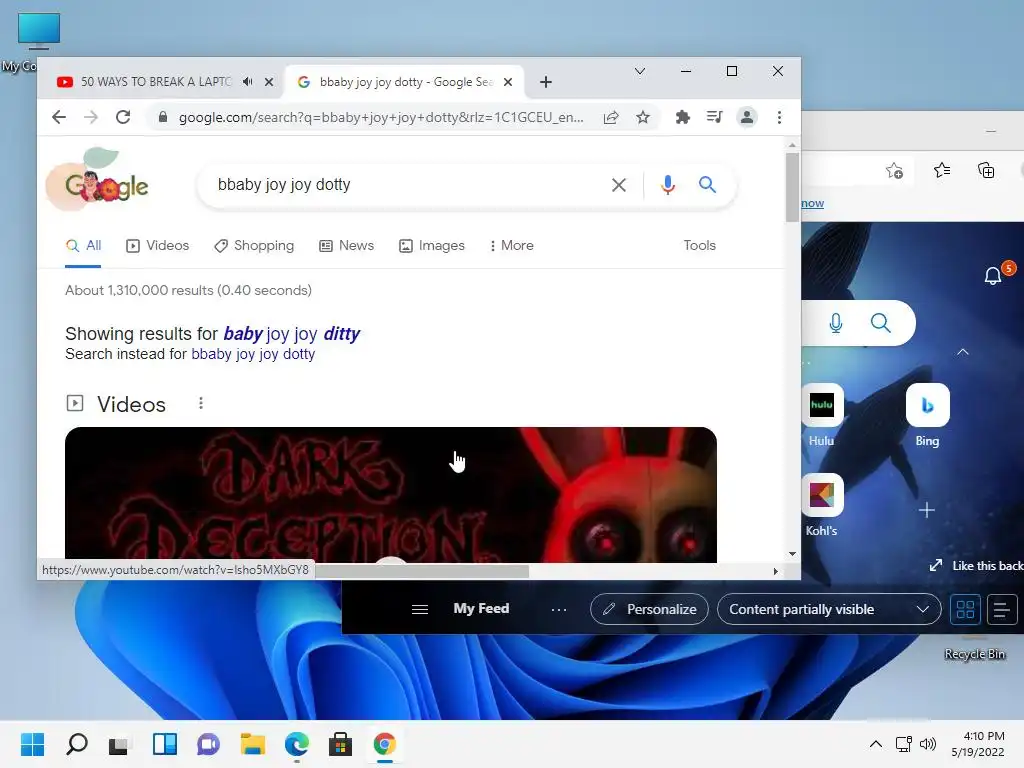Select the bbaby joy joy dotty Google tab

tap(404, 82)
